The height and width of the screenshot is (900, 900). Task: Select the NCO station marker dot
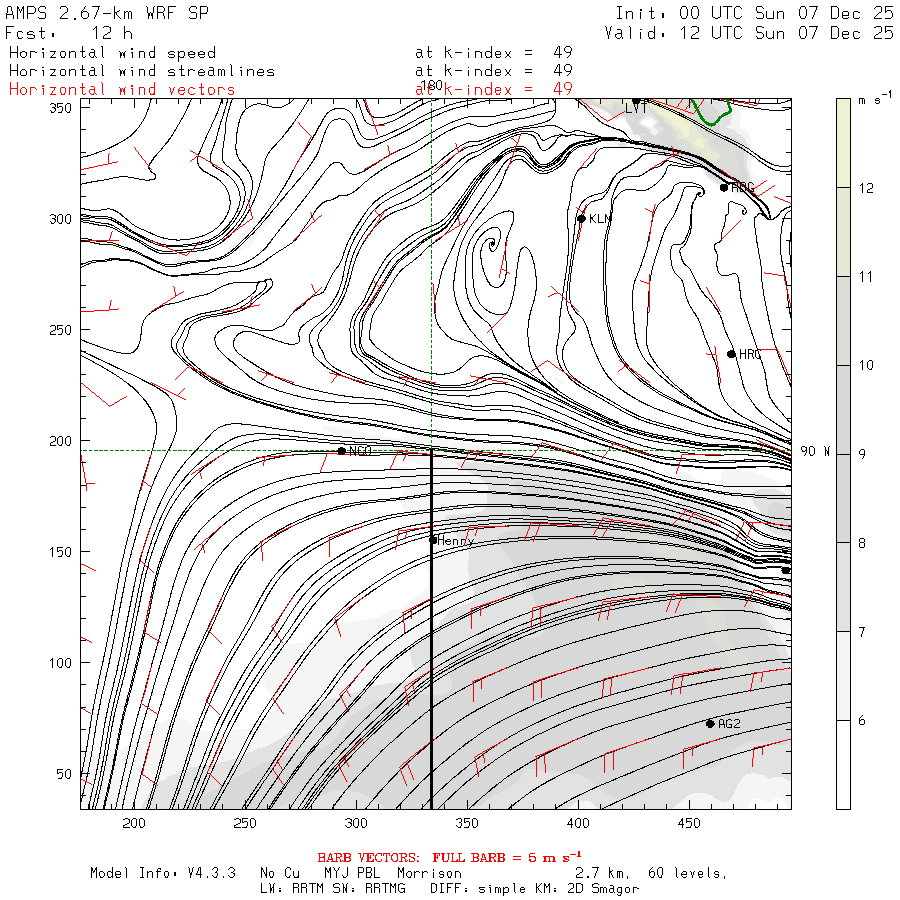point(342,451)
